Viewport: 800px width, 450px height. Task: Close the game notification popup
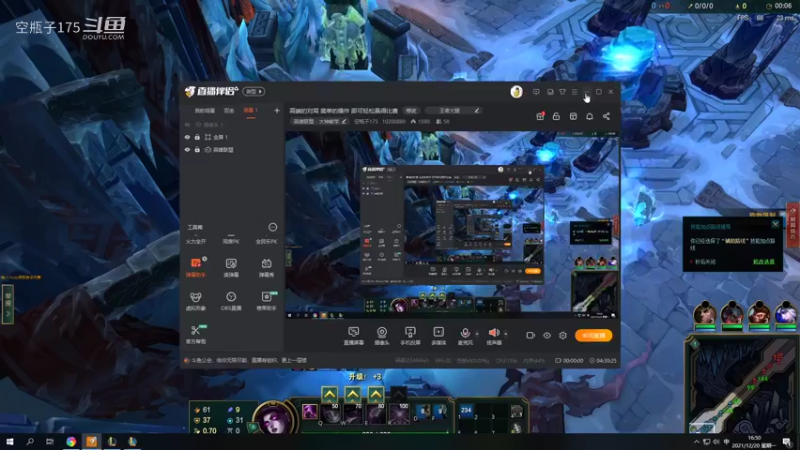pos(776,224)
